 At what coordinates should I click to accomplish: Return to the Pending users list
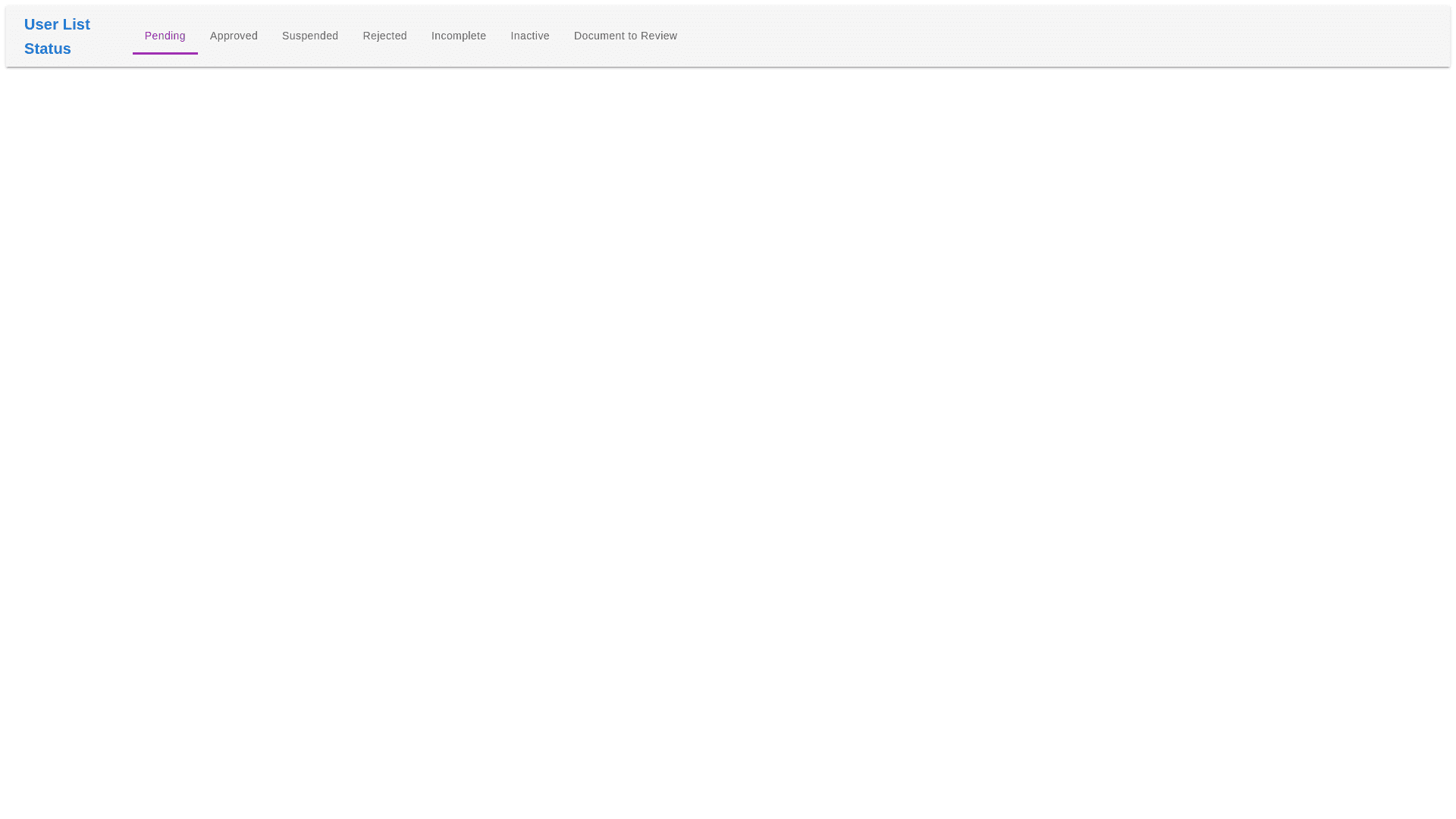click(x=165, y=36)
